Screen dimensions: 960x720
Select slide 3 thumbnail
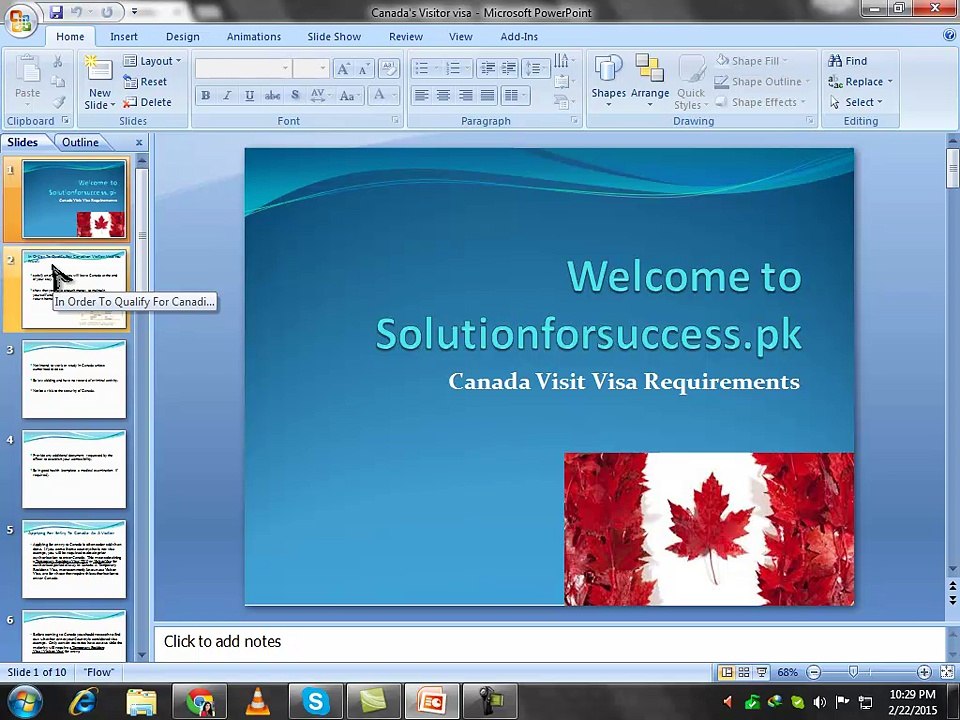[x=74, y=379]
